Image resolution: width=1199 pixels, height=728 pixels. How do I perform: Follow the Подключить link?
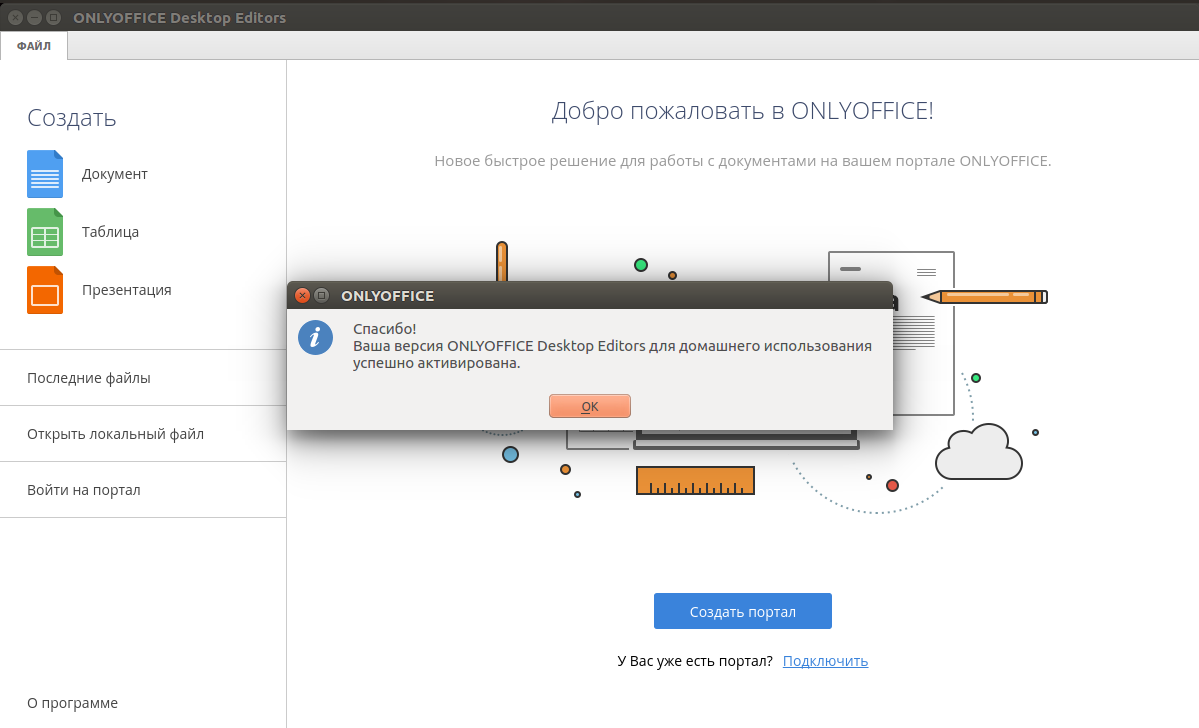tap(824, 661)
